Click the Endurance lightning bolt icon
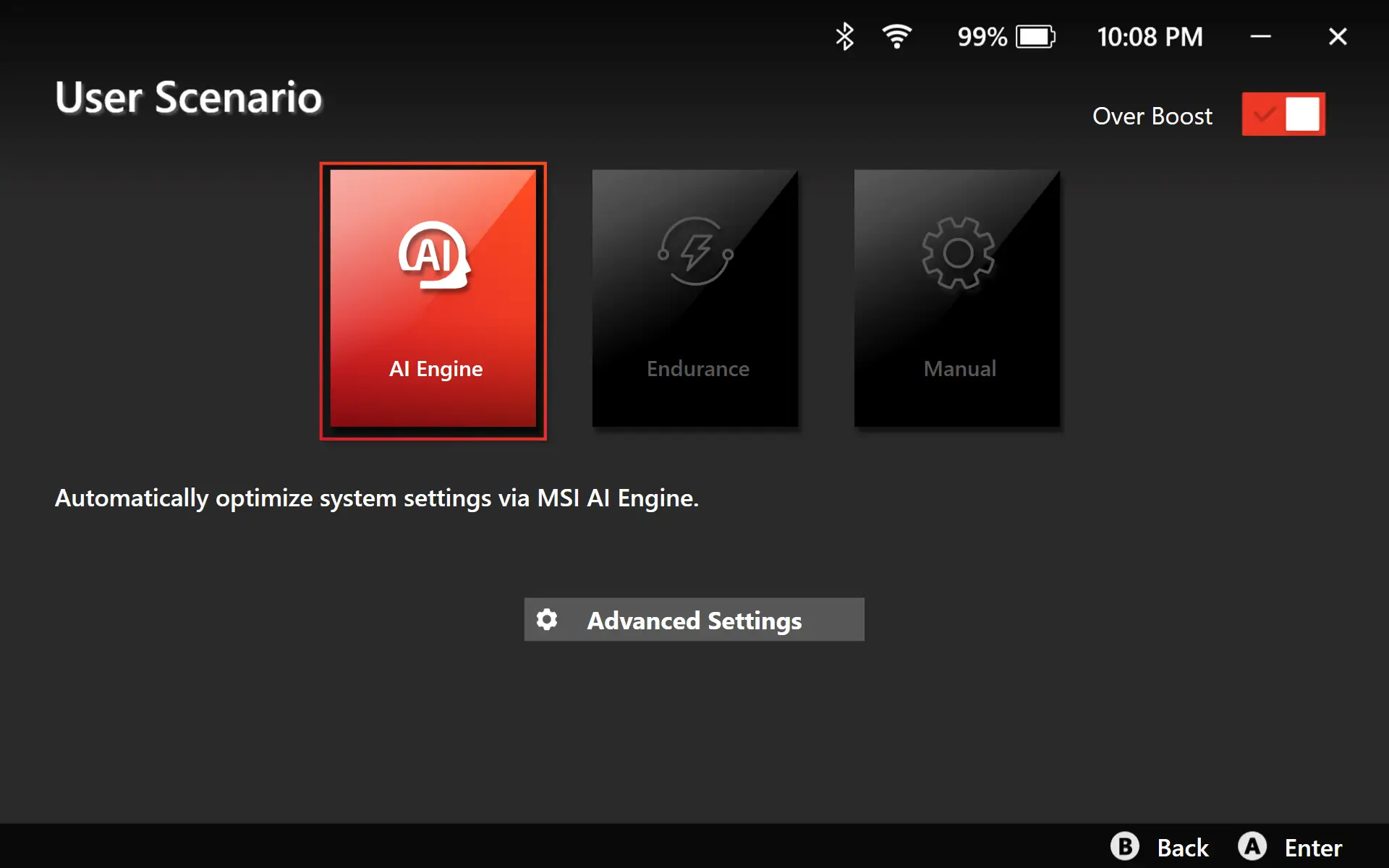 [695, 252]
